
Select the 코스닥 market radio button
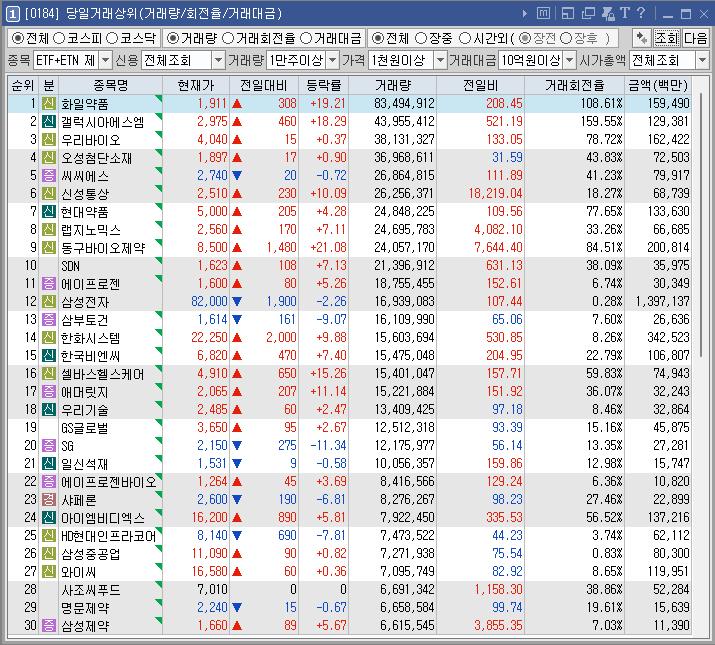click(x=112, y=38)
